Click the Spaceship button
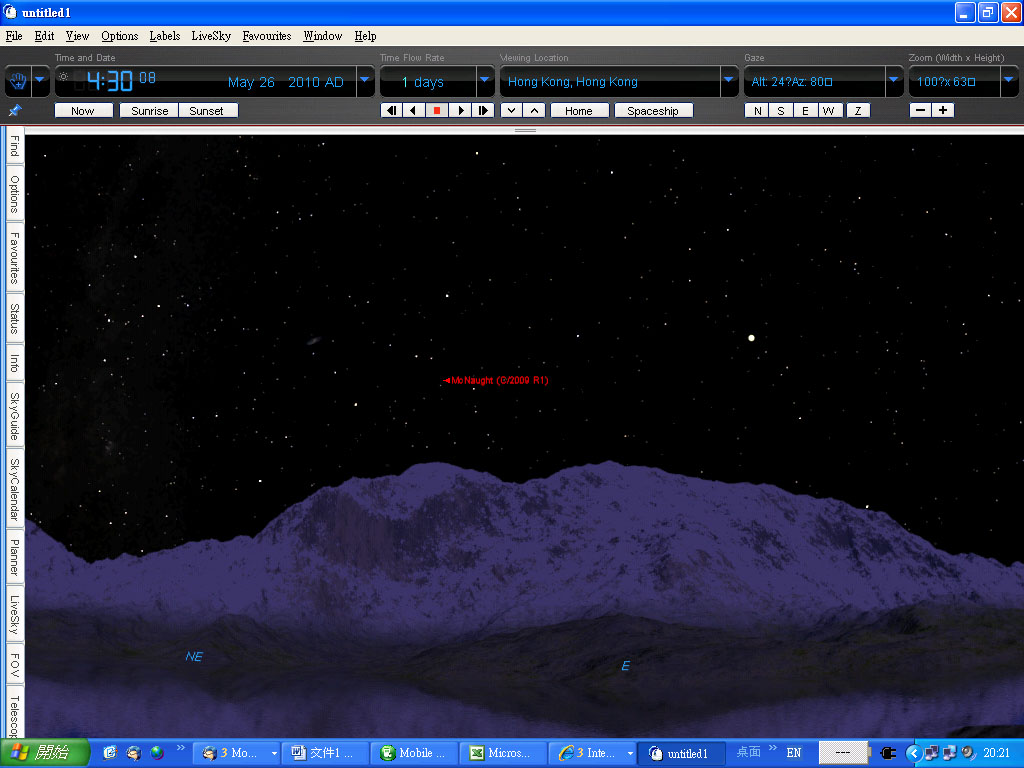 coord(652,111)
